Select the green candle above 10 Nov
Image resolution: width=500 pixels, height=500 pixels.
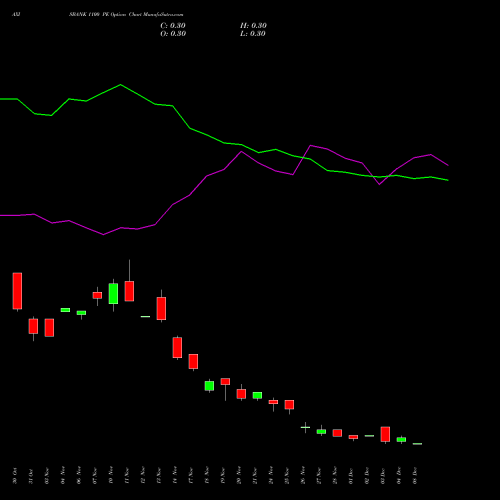pos(113,294)
